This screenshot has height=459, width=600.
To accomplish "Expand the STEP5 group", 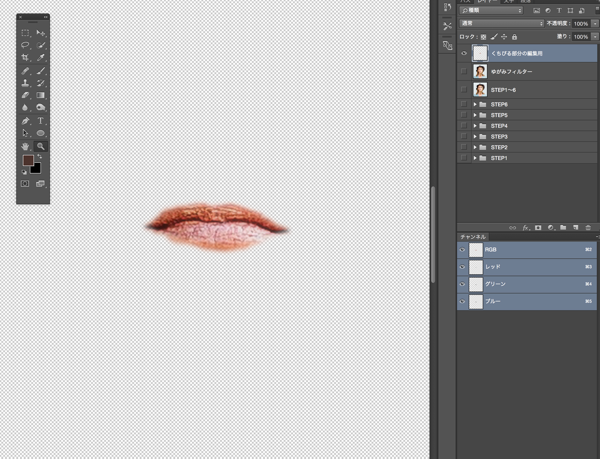I will click(475, 115).
